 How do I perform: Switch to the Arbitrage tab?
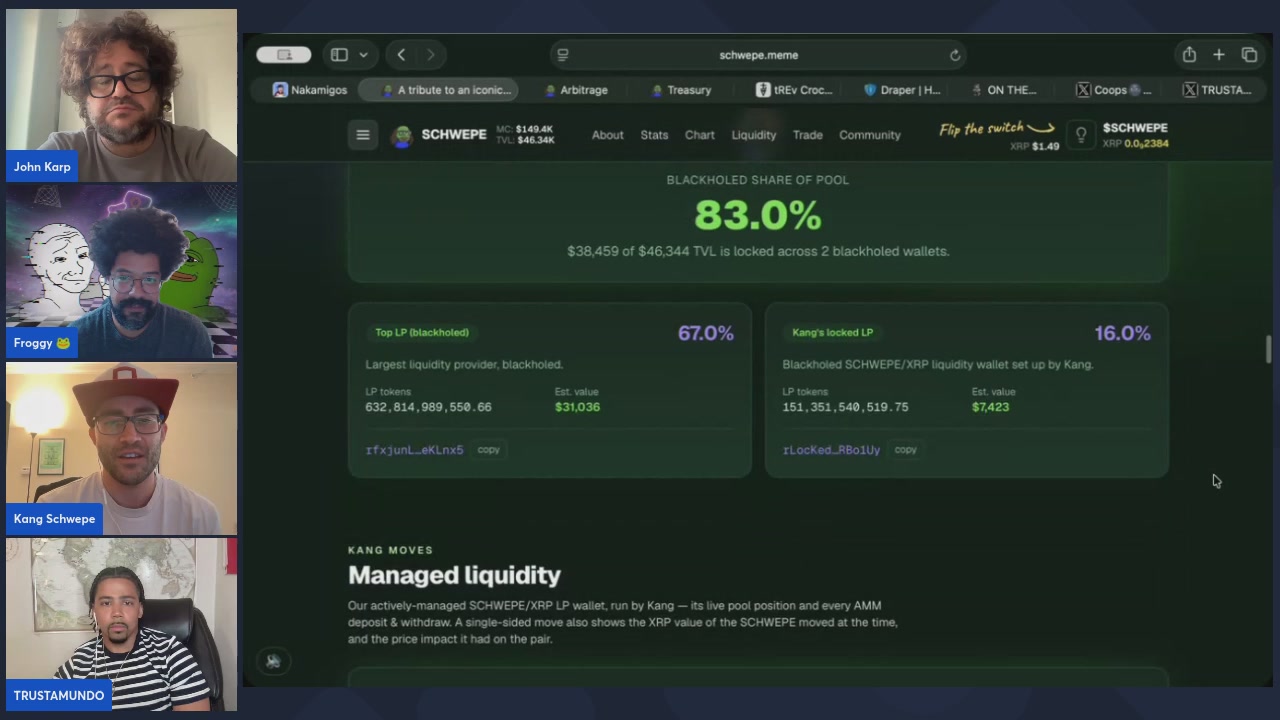[577, 90]
